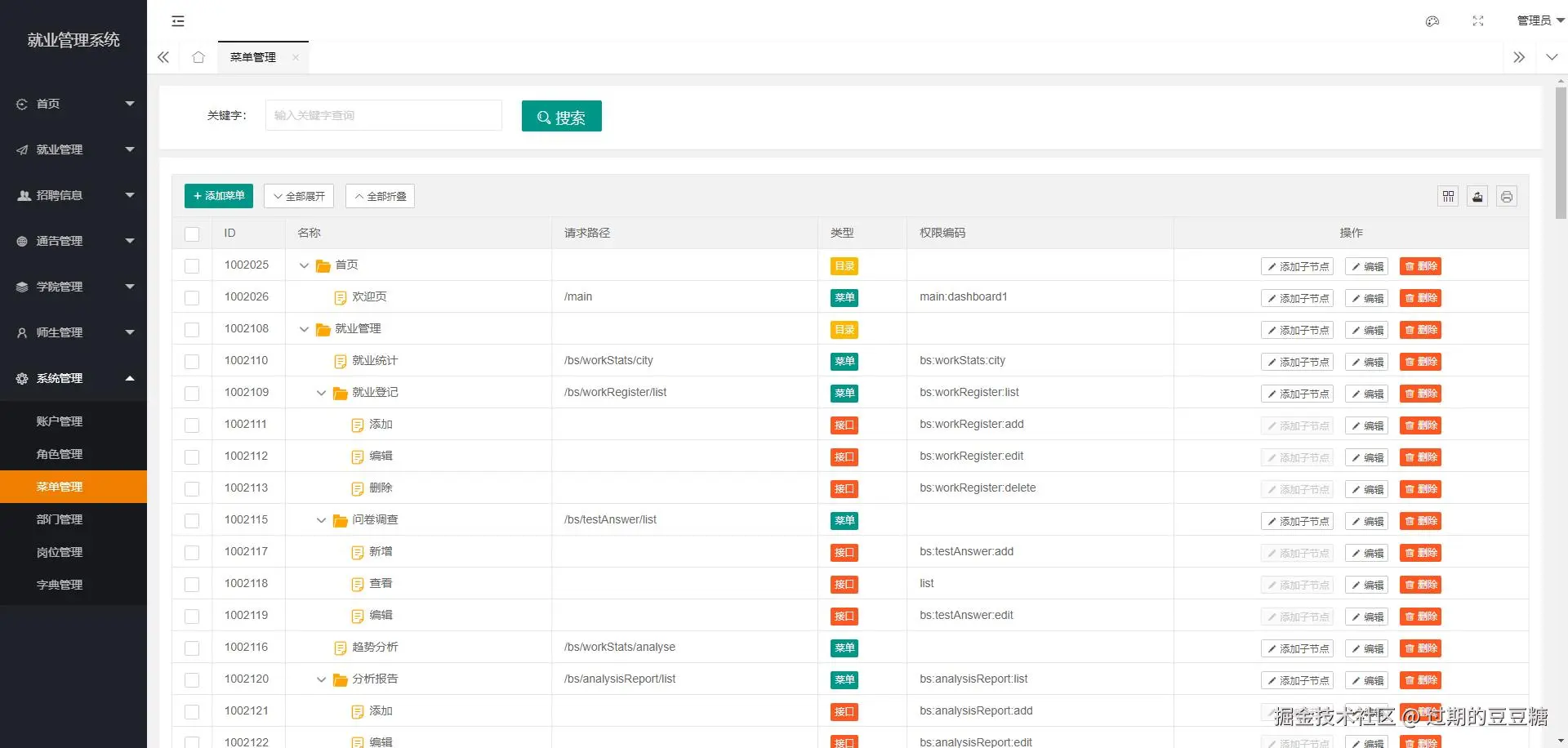The image size is (1568, 748).
Task: Collapse the 分析报告 tree row
Action: 321,679
